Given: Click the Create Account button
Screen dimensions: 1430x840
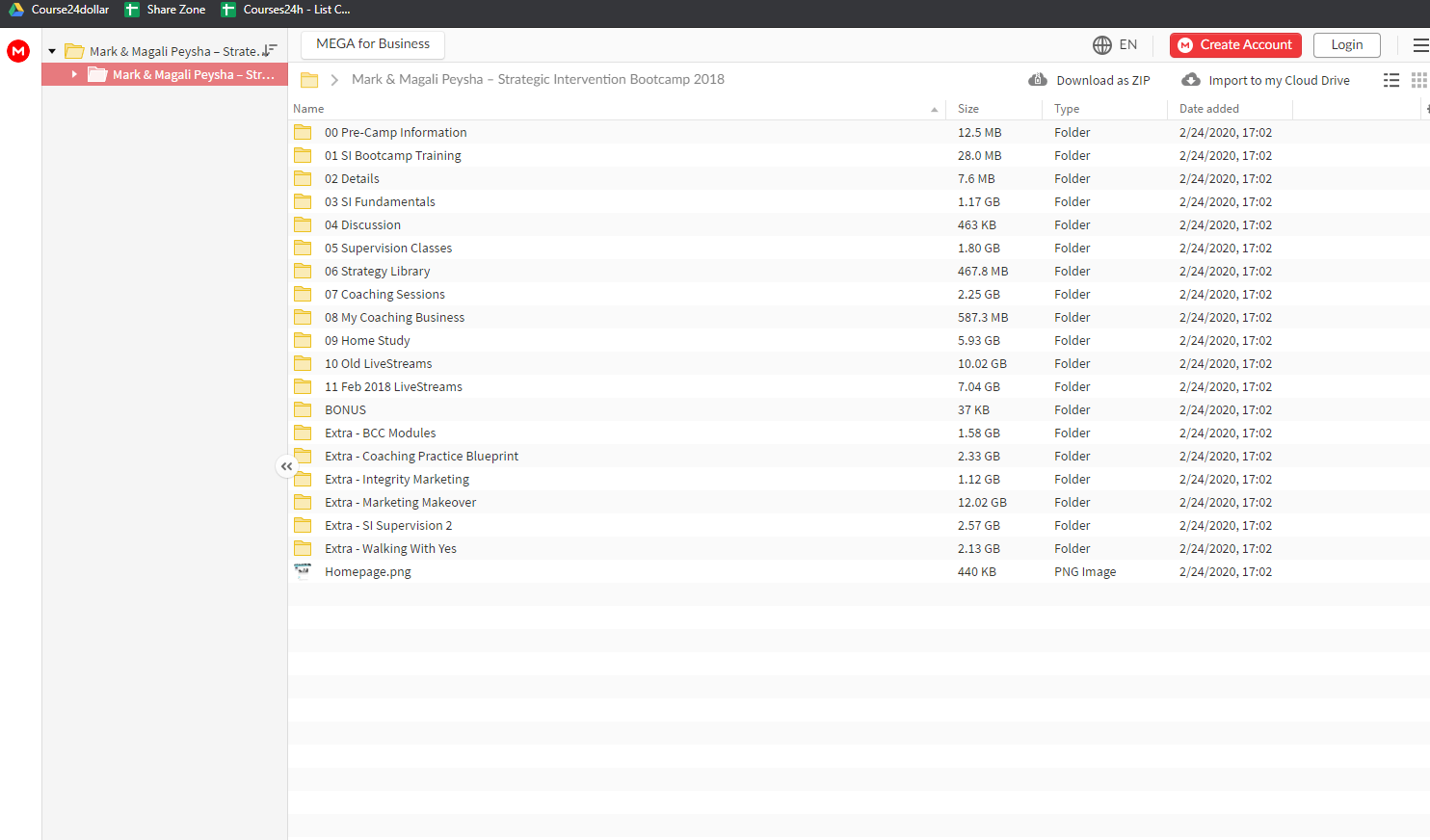Looking at the screenshot, I should [1235, 45].
